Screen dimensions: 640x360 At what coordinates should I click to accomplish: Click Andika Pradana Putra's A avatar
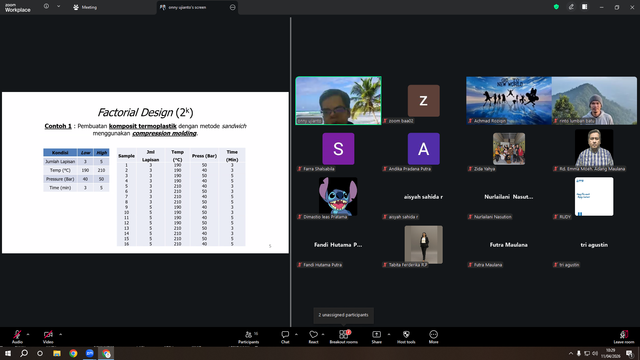(424, 149)
